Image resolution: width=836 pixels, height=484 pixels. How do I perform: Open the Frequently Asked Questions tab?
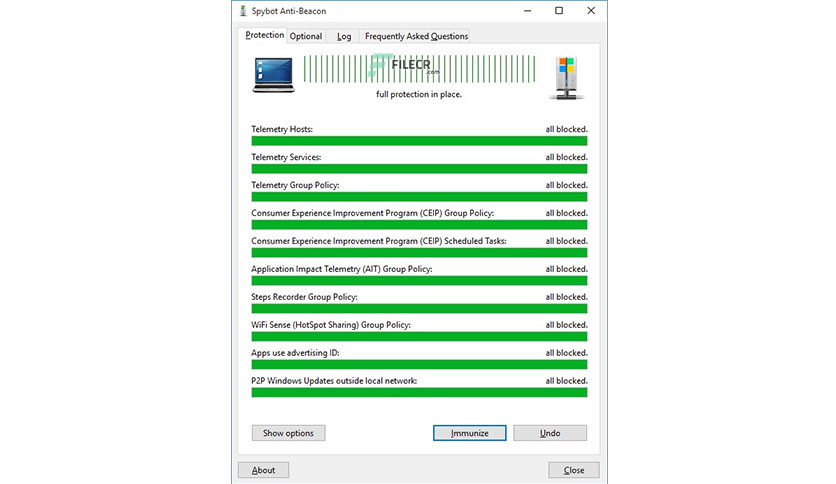[416, 36]
